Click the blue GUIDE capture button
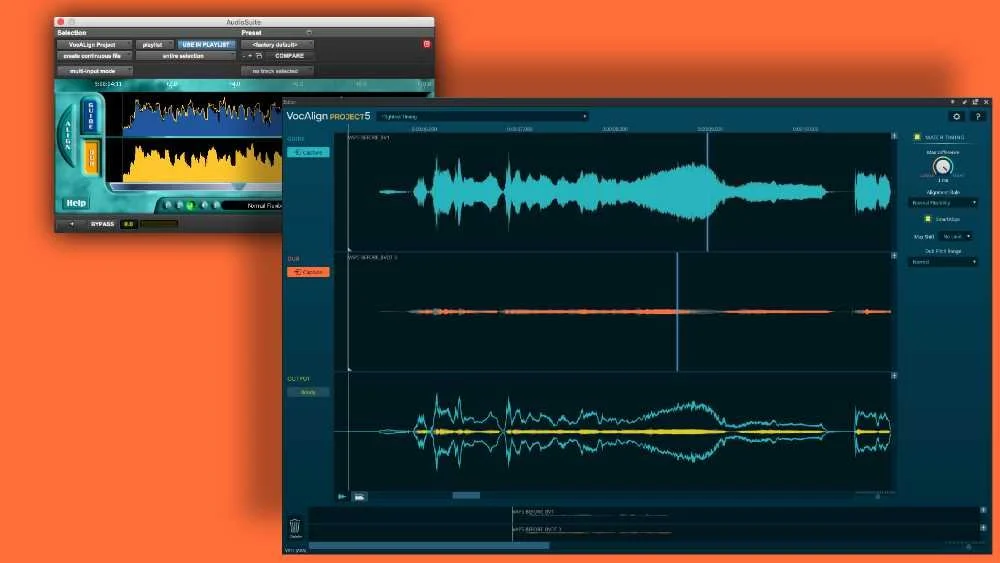Viewport: 1000px width, 563px height. point(91,116)
